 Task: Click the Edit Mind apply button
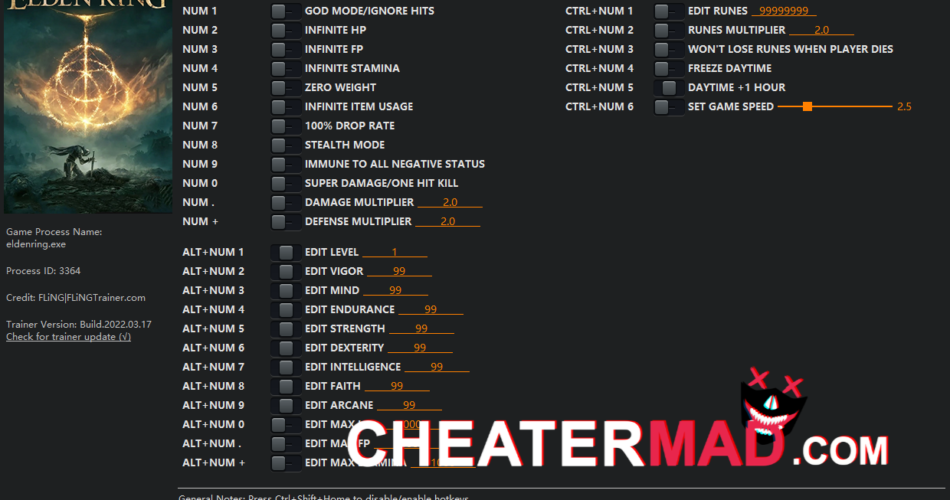285,290
